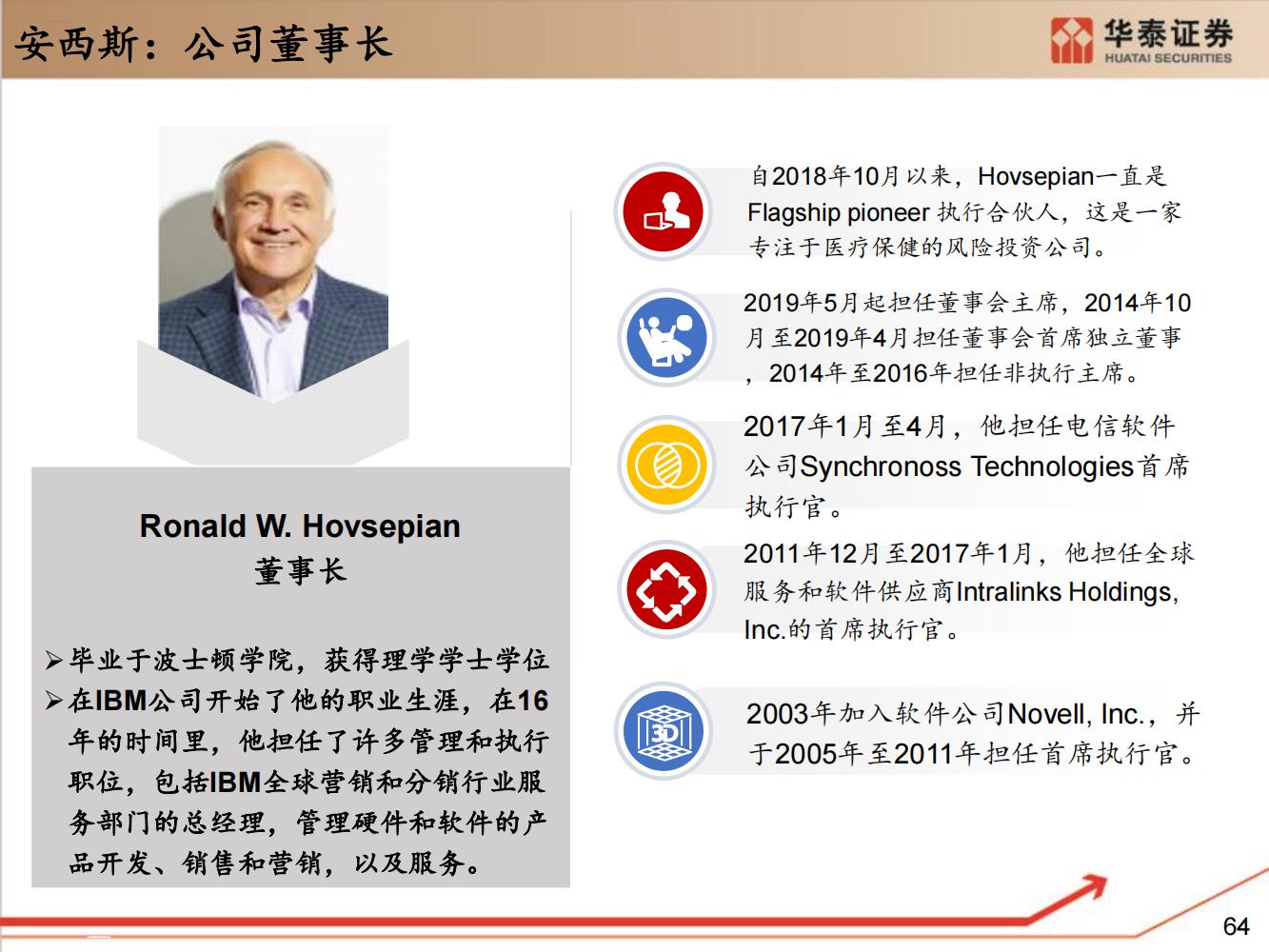Click the text 专注于医疗保健的风险投资公司
Image resolution: width=1269 pixels, height=952 pixels.
[919, 248]
